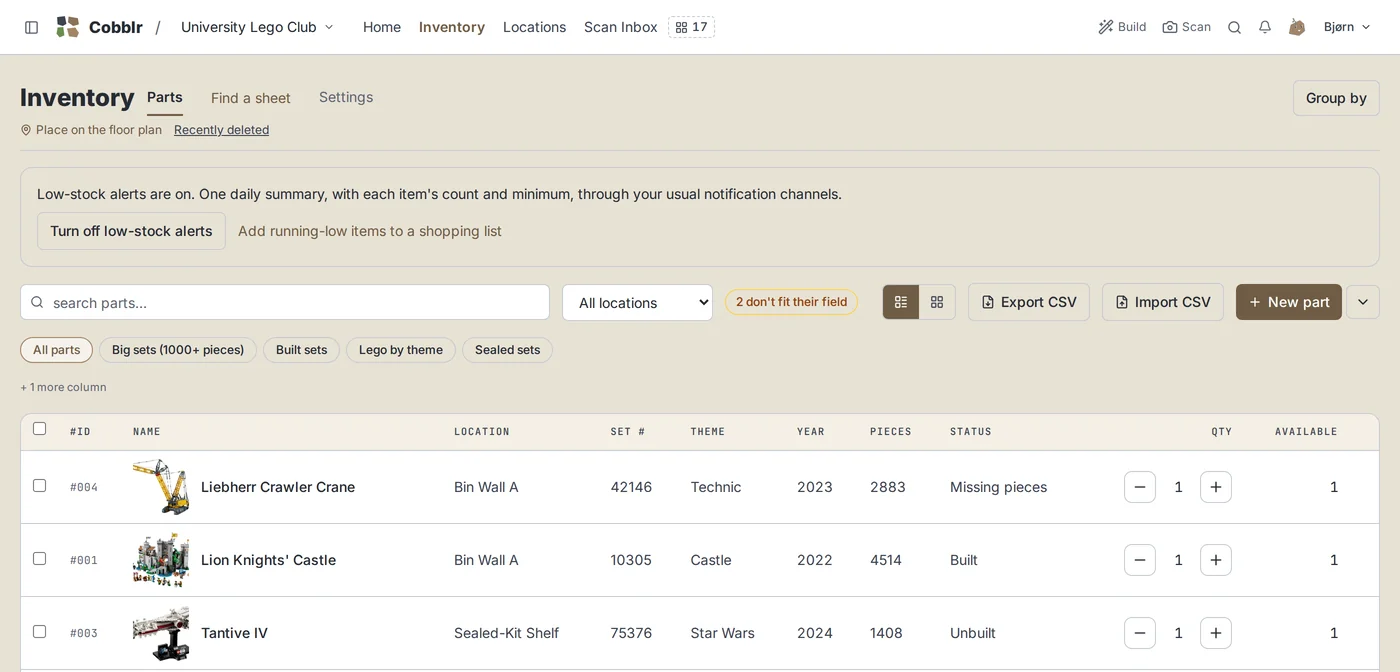Screen dimensions: 1400x672
Task: Switch to list view layout
Action: pos(901,302)
